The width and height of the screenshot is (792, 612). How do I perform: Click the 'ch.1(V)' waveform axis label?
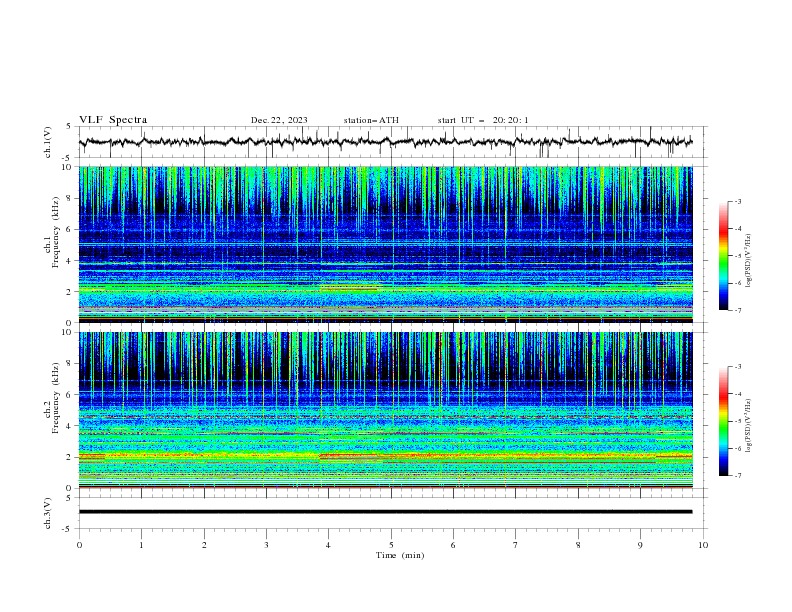point(48,142)
